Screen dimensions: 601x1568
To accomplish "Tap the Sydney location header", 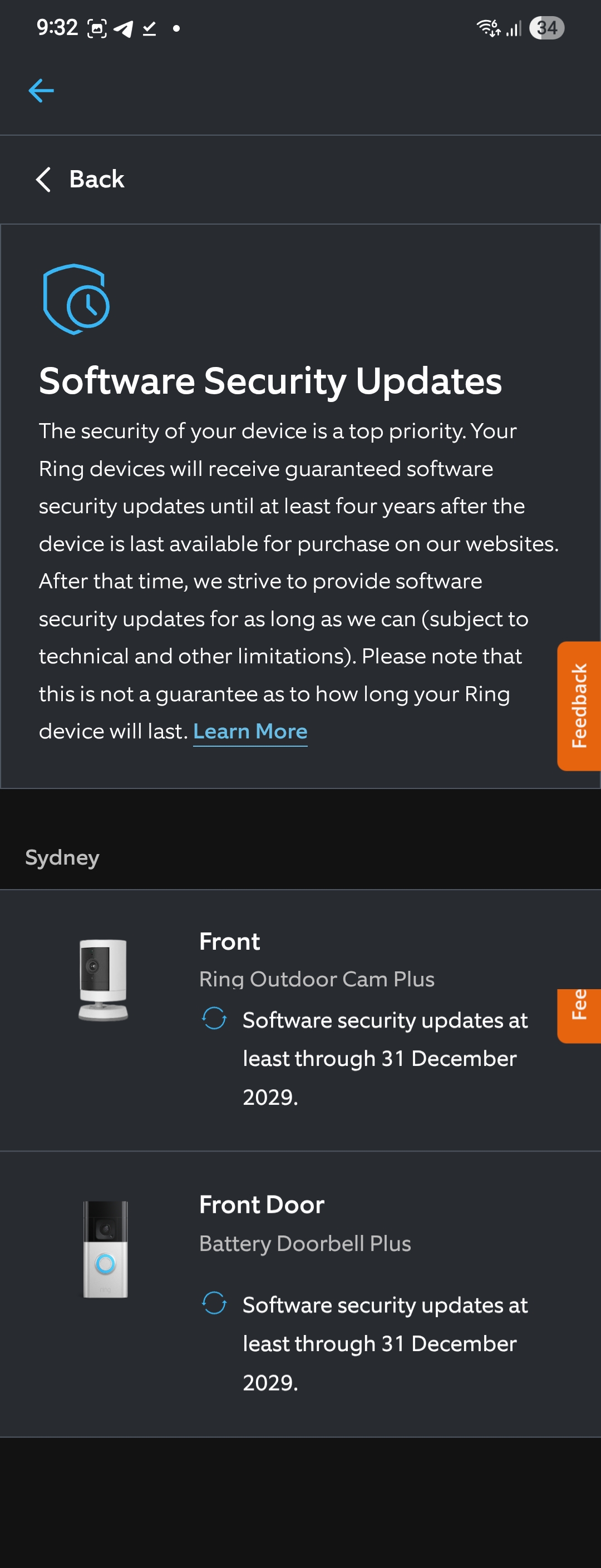I will click(x=62, y=857).
